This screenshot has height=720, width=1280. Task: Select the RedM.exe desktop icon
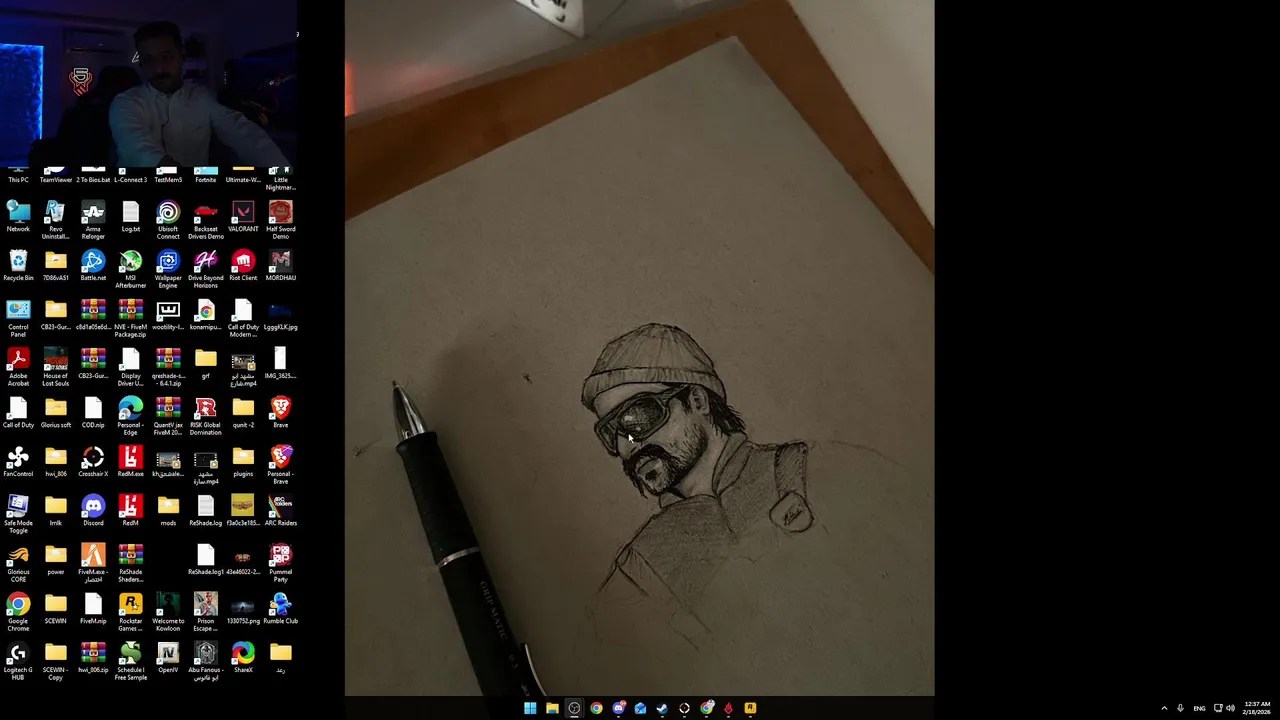tap(131, 462)
